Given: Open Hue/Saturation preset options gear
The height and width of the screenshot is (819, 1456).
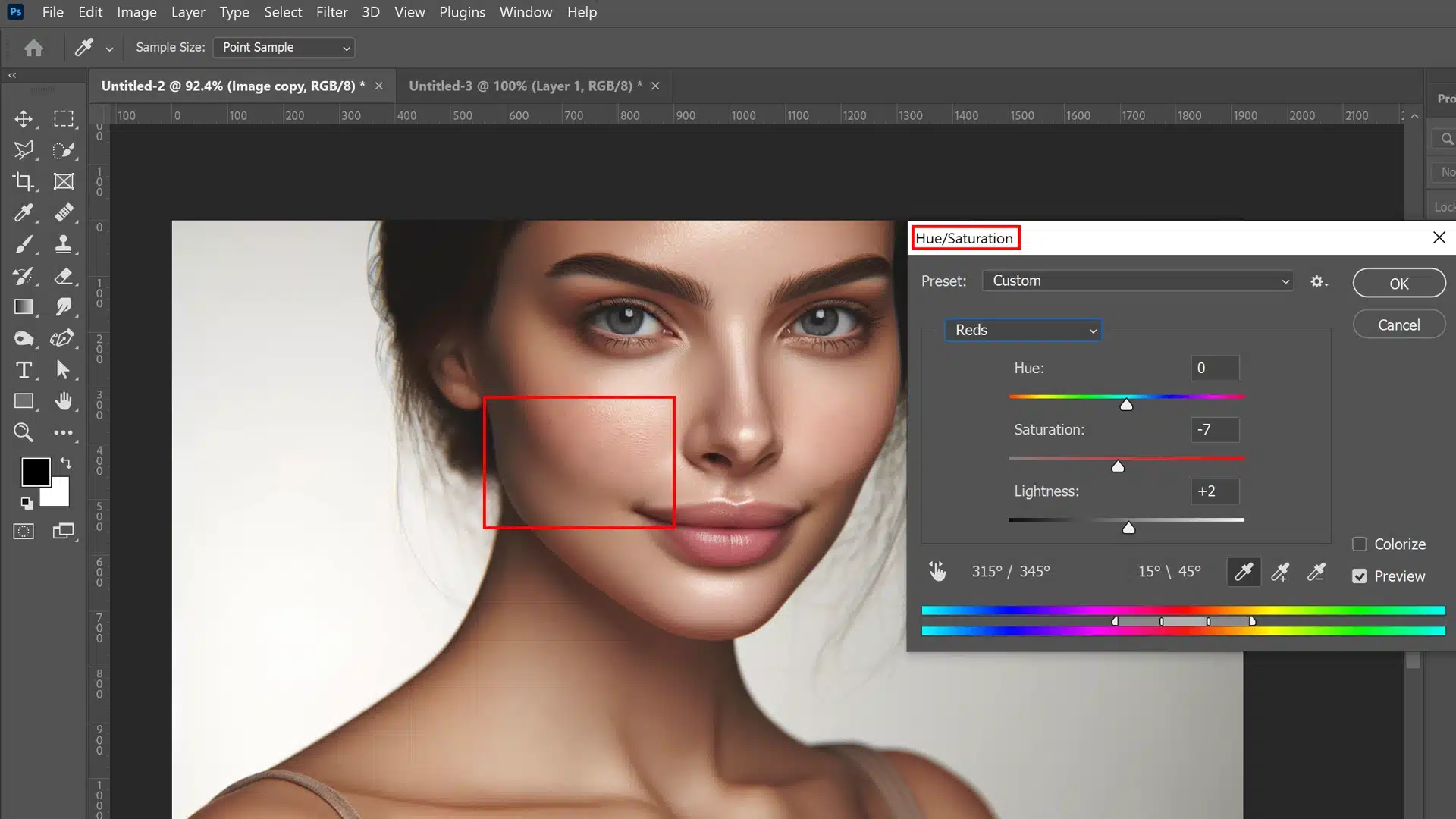Looking at the screenshot, I should point(1319,281).
